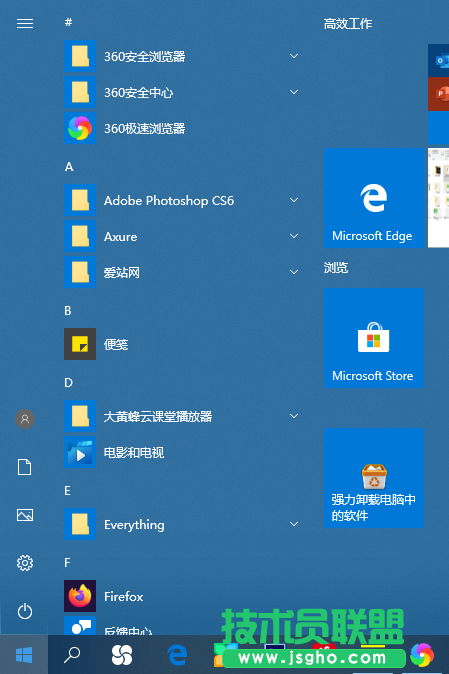Click the Everything folder icon
449x674 pixels.
[x=80, y=524]
